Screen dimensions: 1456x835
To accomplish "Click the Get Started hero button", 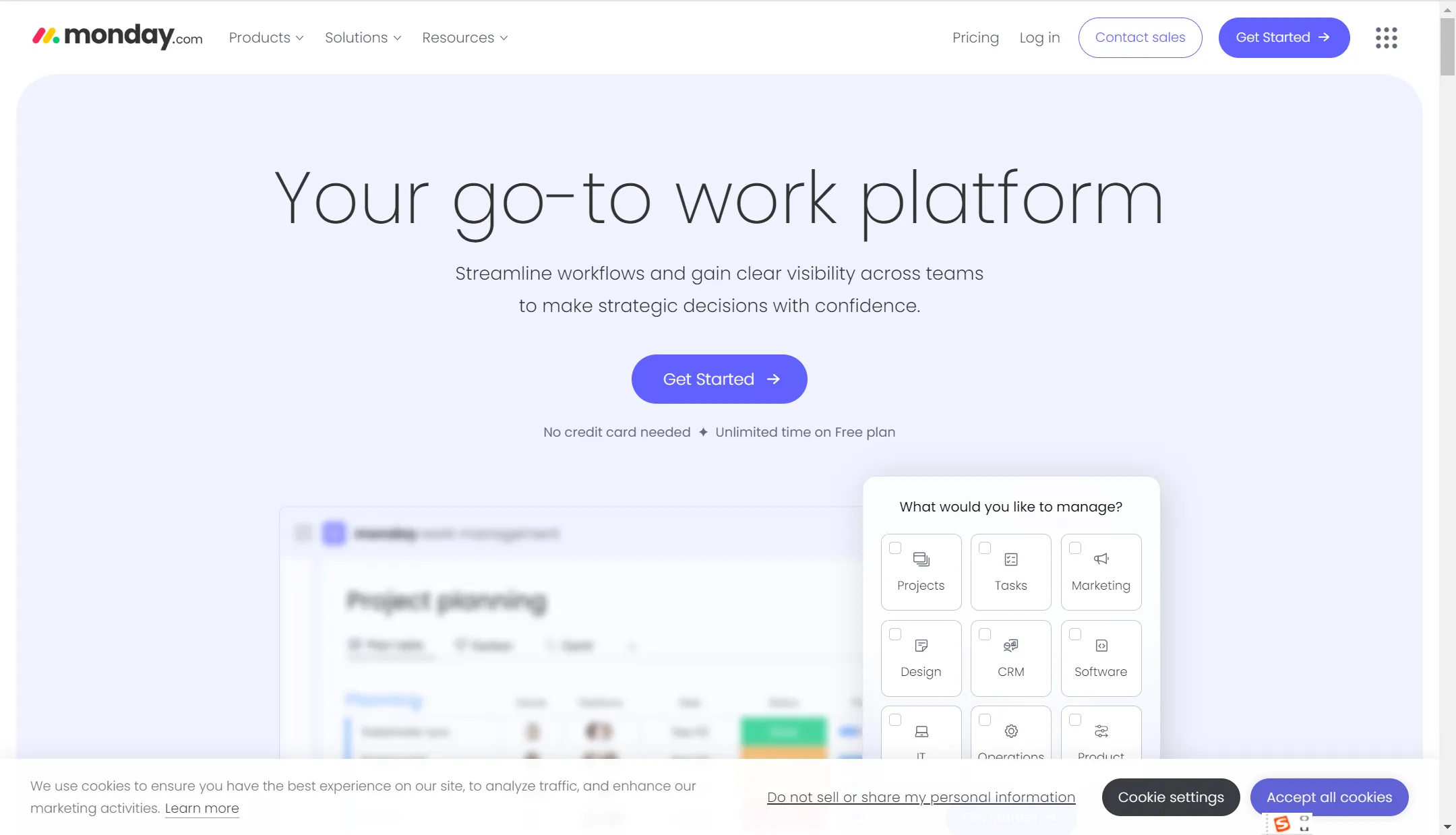I will 719,379.
